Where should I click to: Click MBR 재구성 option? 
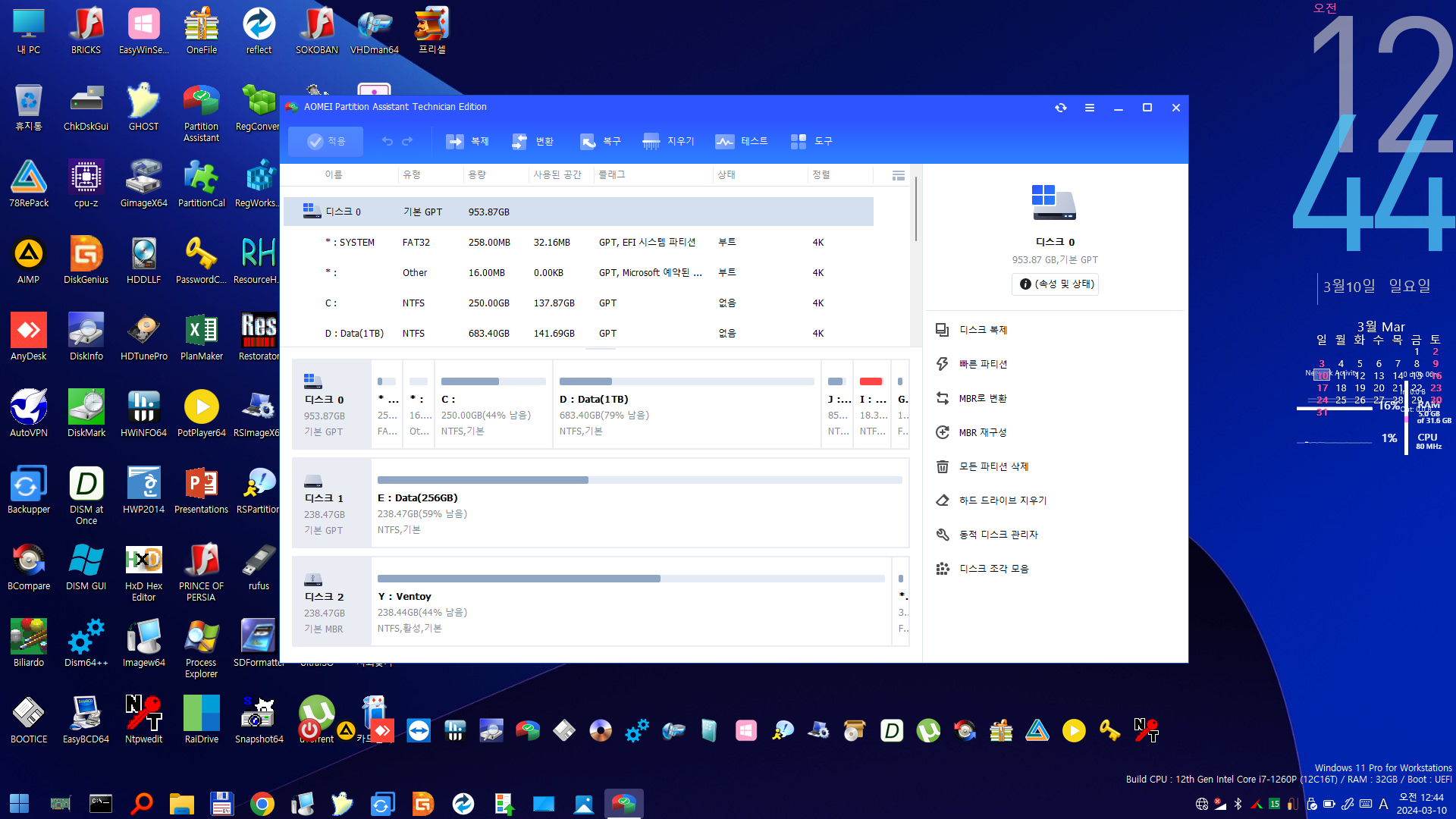pos(983,432)
